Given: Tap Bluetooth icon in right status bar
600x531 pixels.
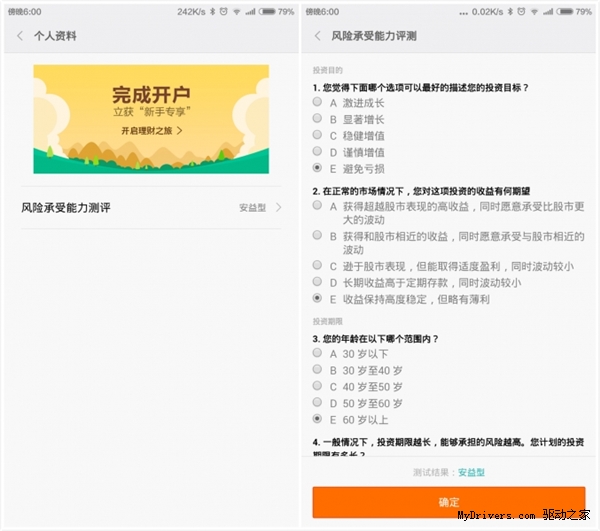Looking at the screenshot, I should pos(508,11).
